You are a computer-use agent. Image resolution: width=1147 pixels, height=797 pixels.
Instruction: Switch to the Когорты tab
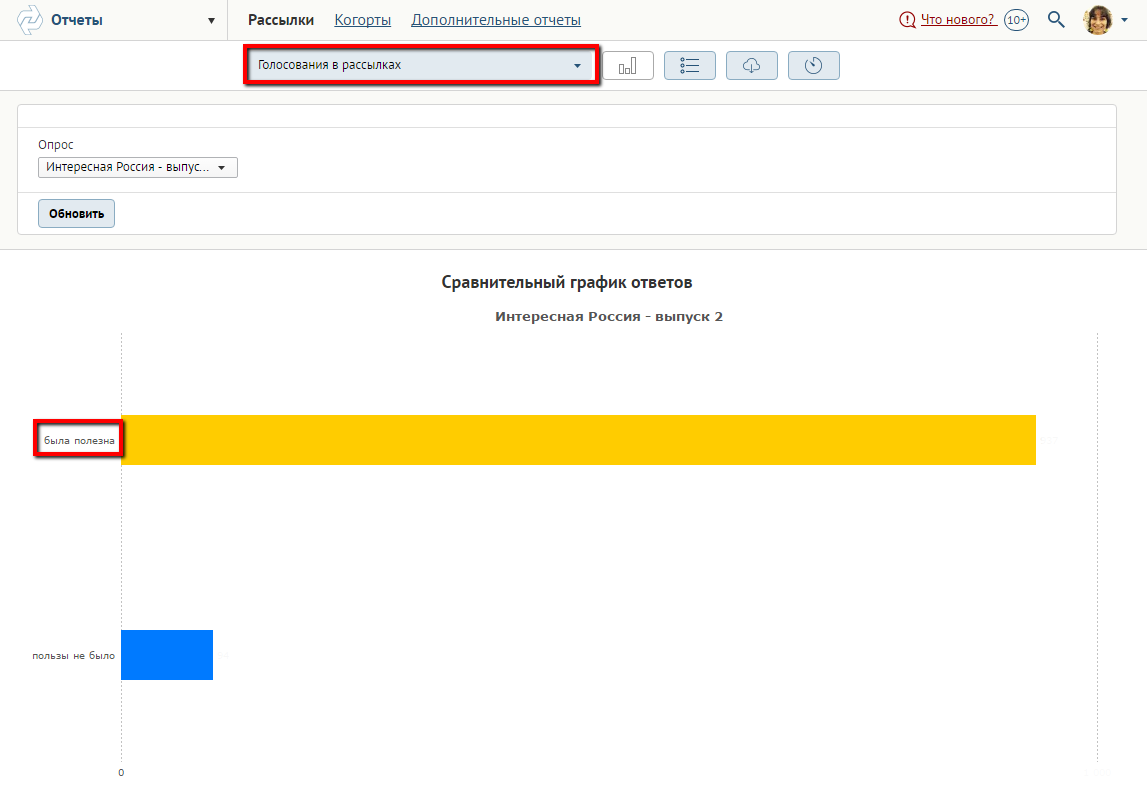coord(362,20)
